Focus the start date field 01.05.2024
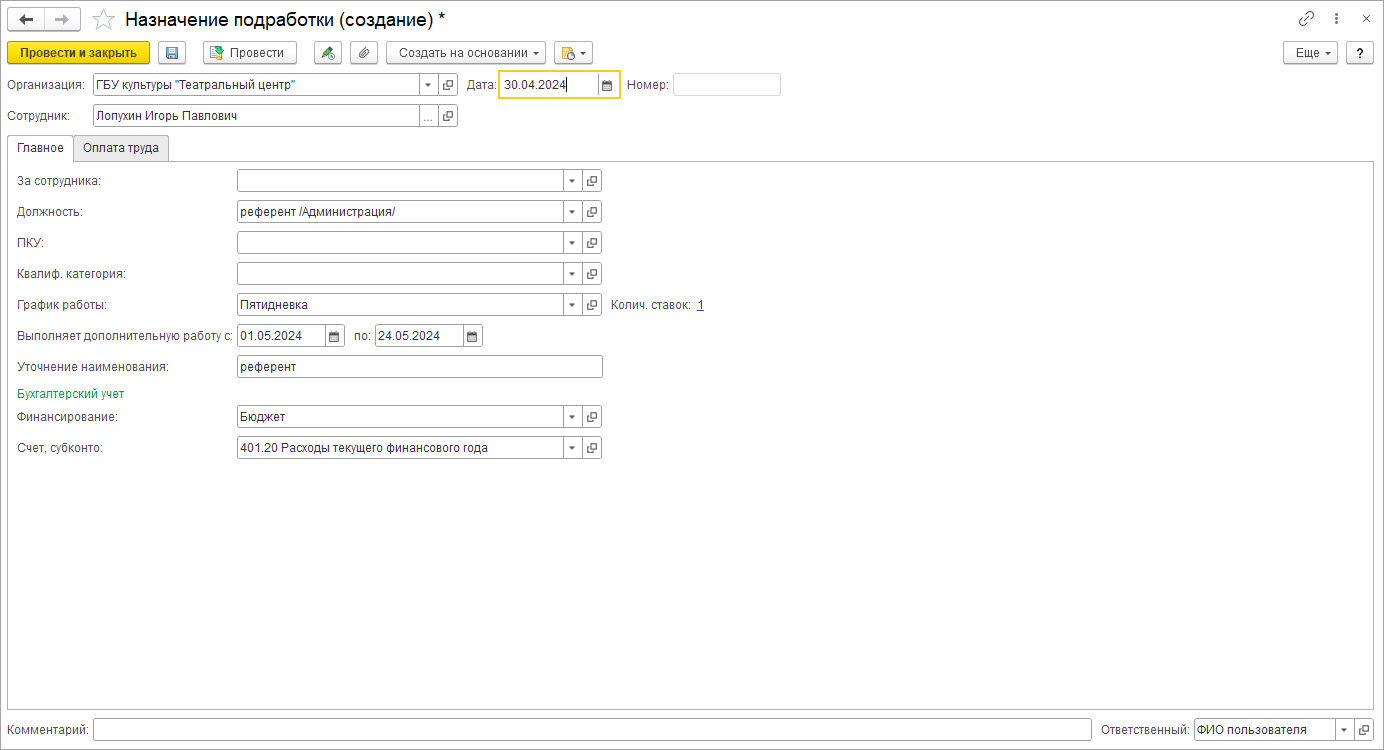Viewport: 1384px width, 750px height. [281, 336]
